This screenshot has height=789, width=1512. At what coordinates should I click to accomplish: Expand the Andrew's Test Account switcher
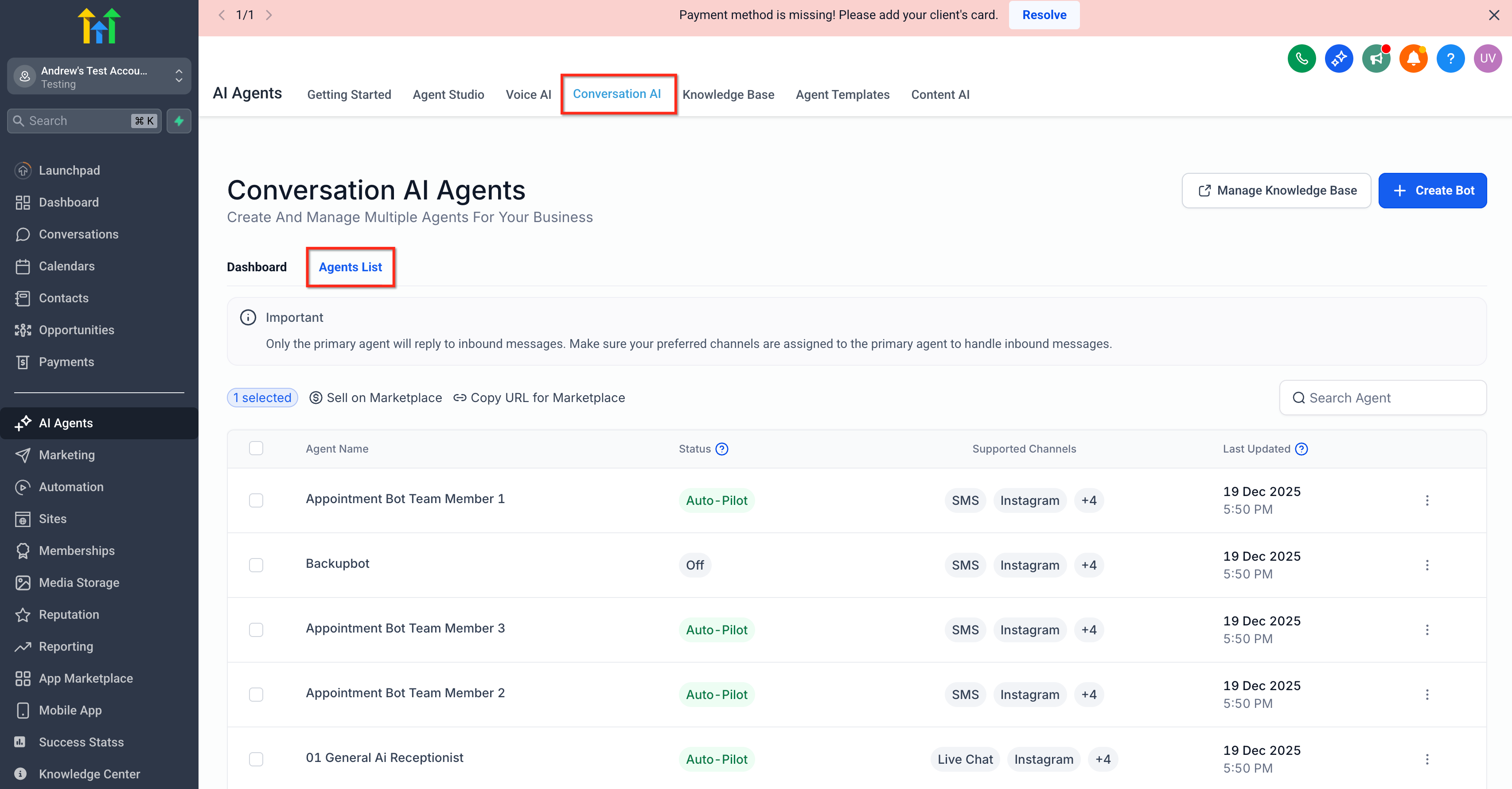click(99, 76)
